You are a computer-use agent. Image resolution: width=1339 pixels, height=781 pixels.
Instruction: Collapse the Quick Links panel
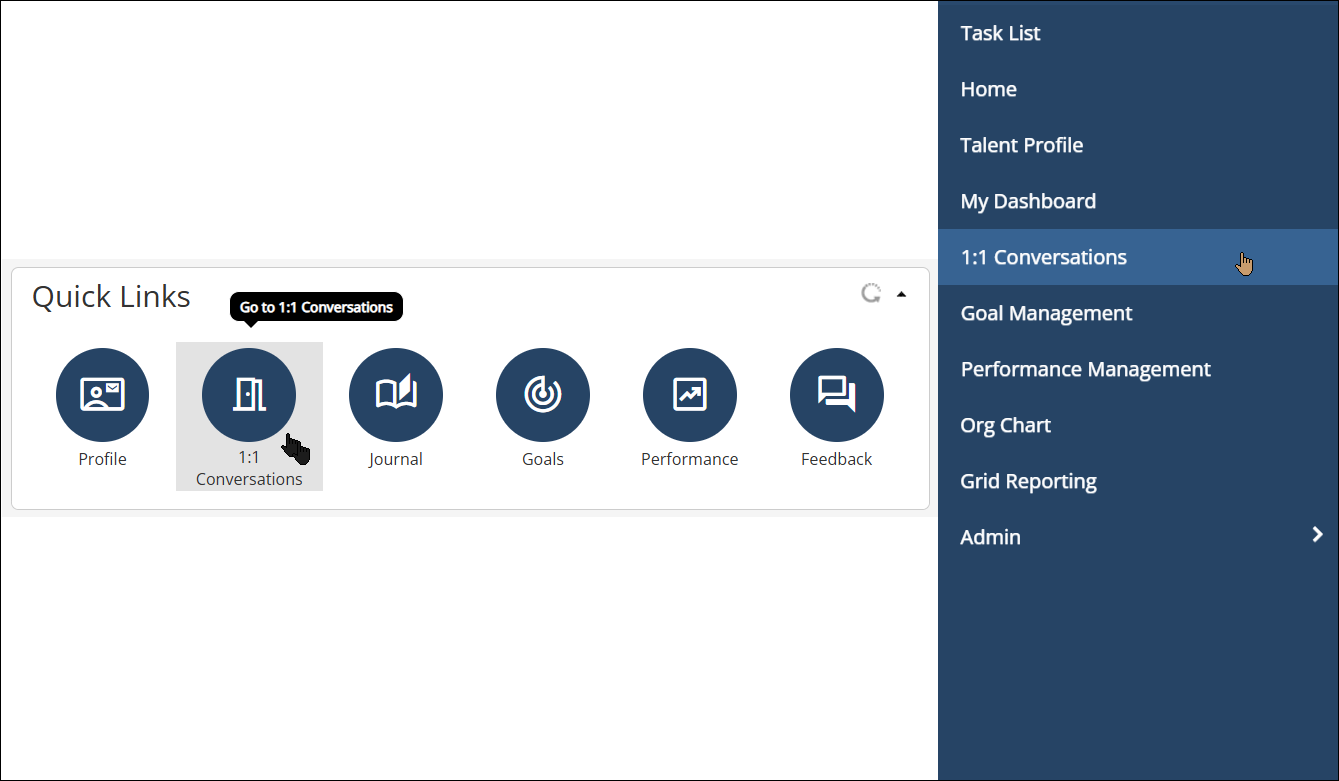point(902,294)
